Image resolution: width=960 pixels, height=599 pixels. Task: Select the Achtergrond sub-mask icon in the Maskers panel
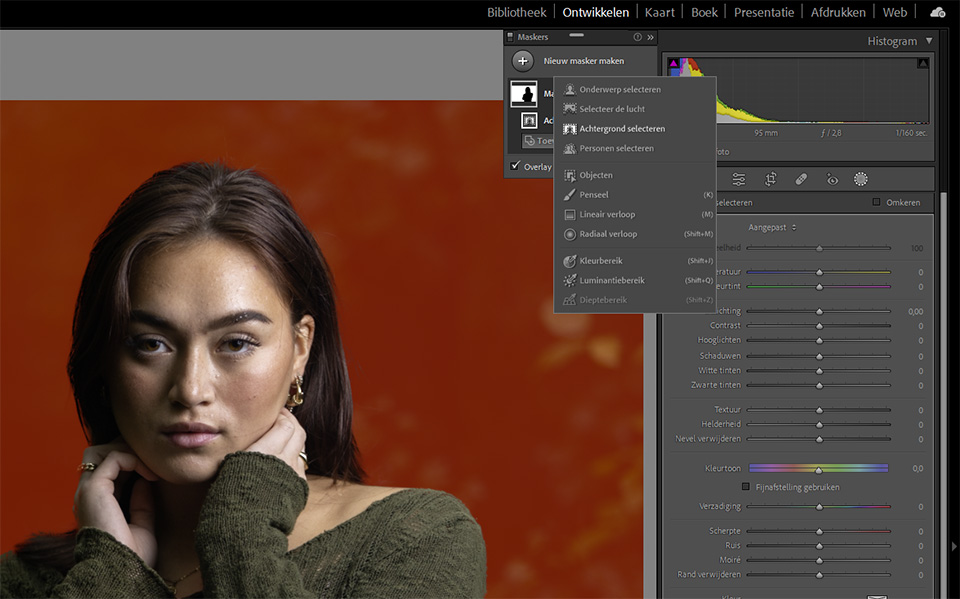(529, 121)
